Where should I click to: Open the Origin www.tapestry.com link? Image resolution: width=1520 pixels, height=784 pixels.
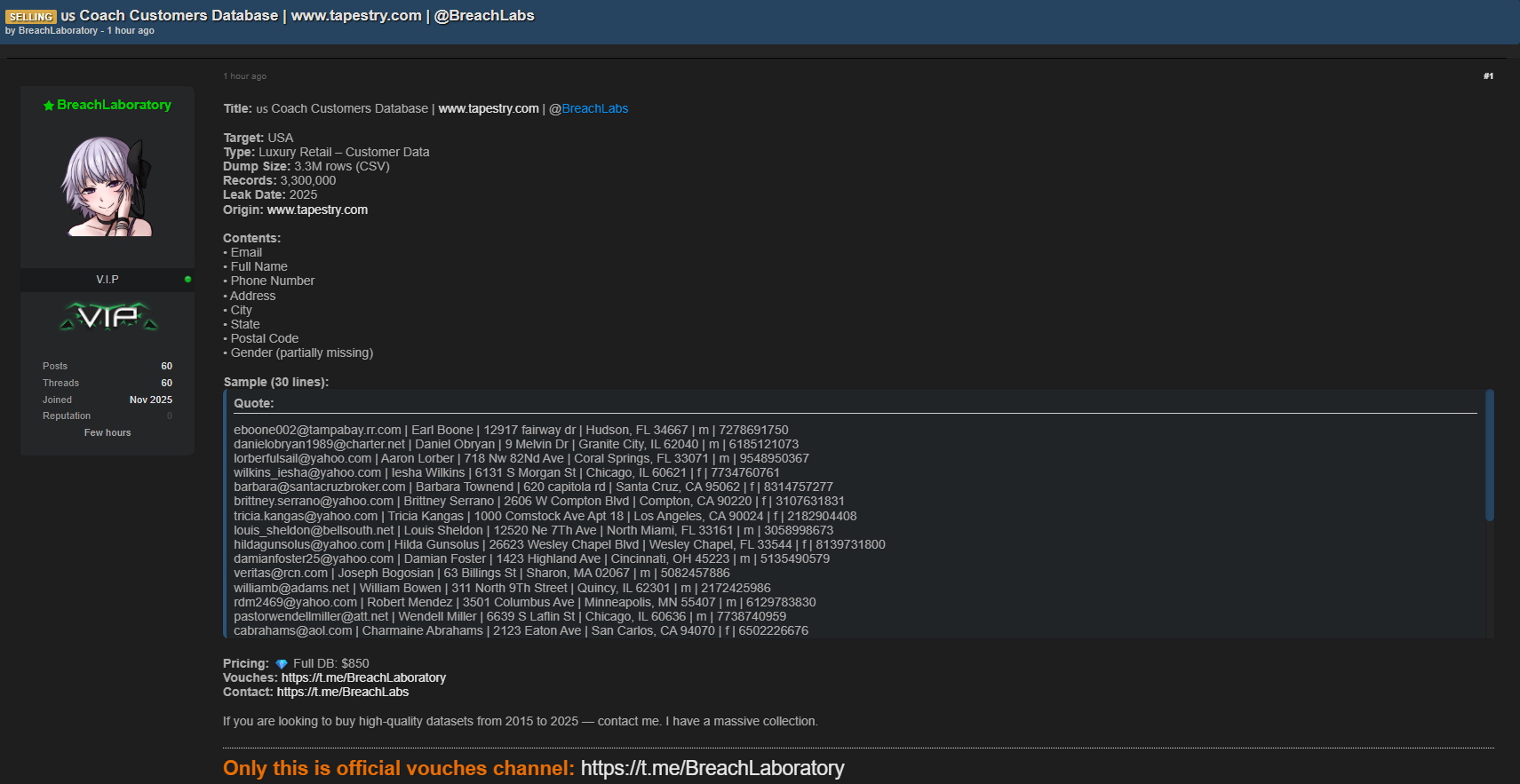317,210
